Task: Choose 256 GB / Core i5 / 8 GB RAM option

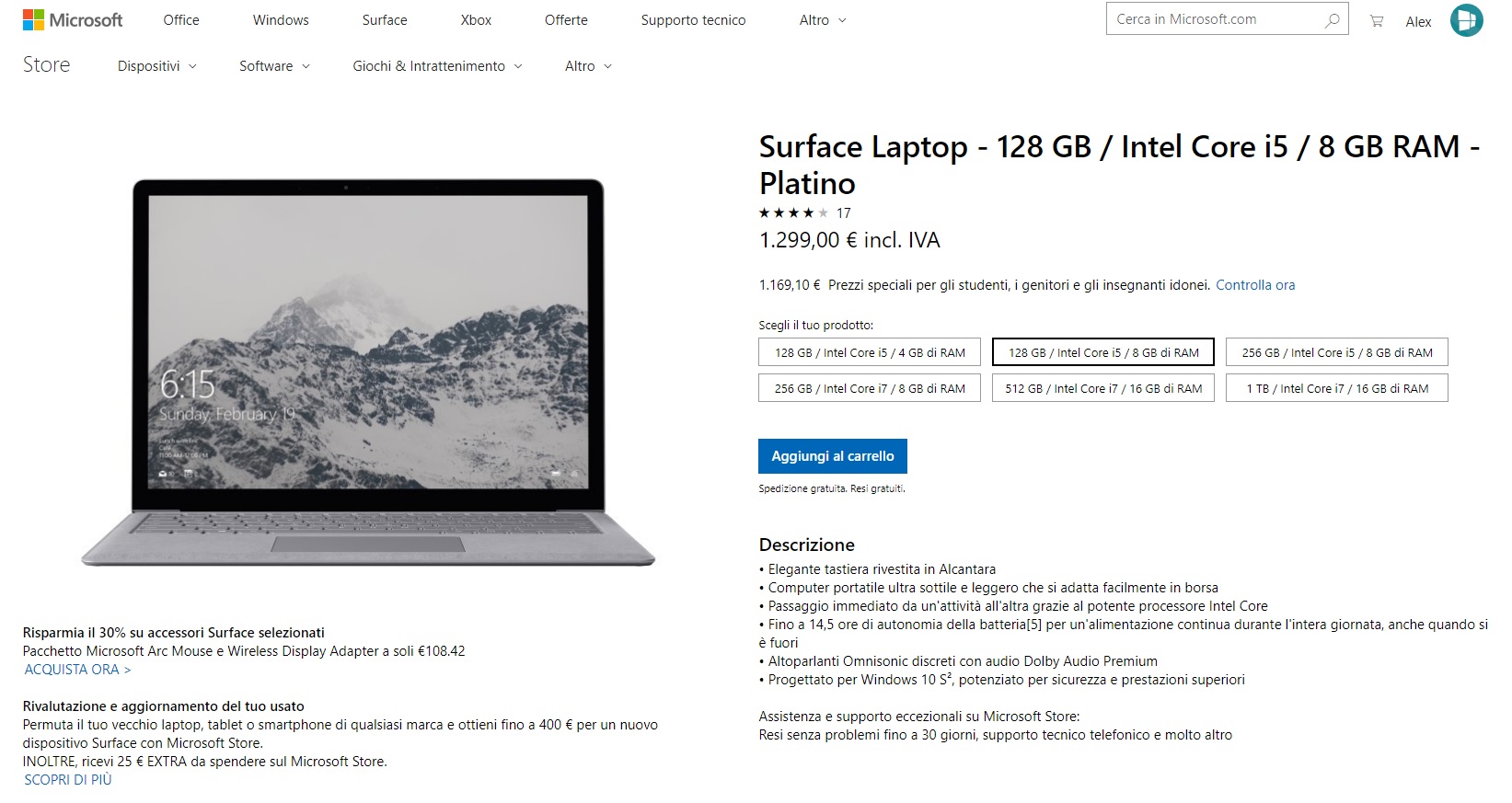Action: pos(1337,352)
